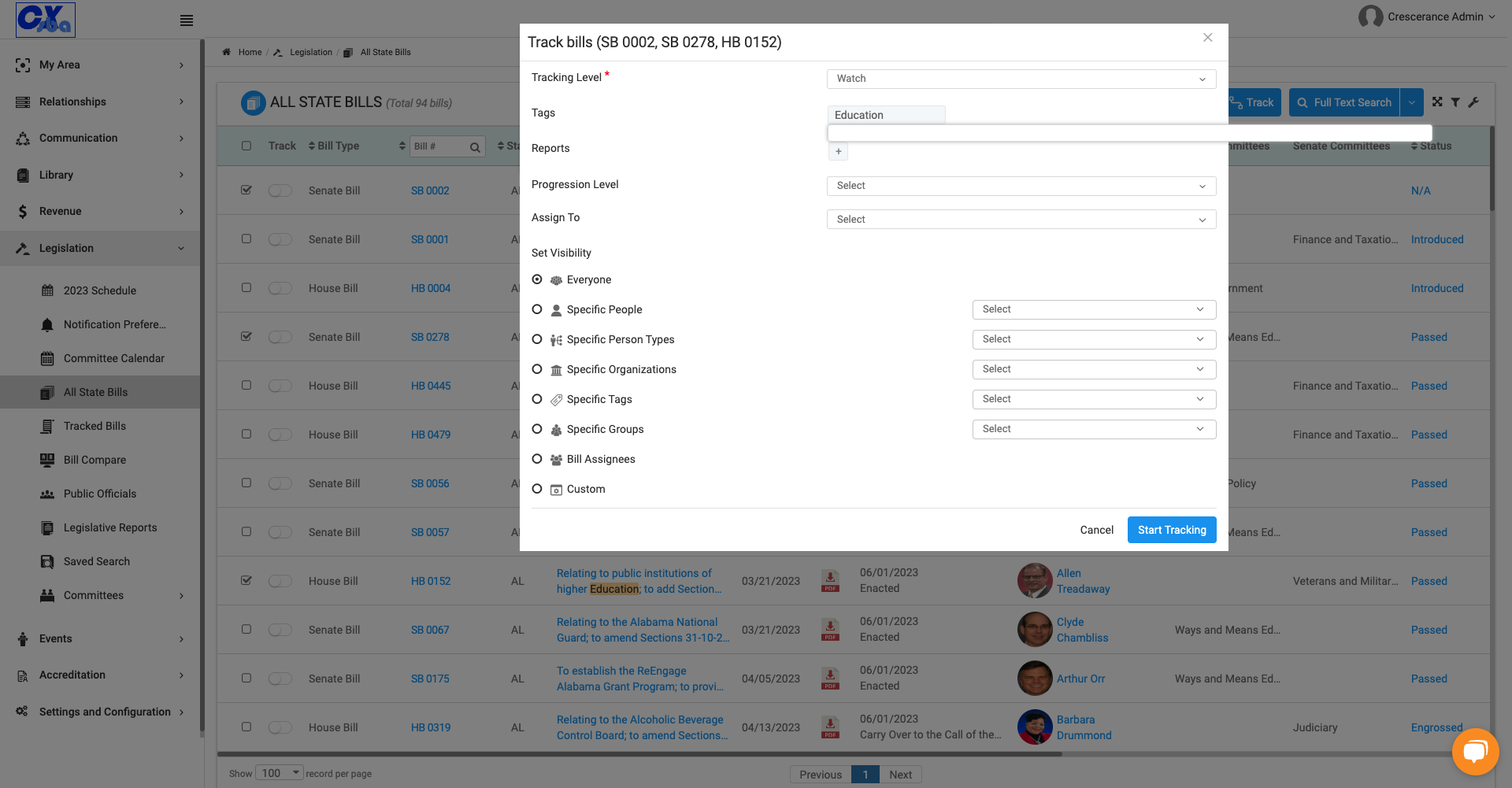Click Allen Treadaway's photo thumbnail

(1035, 581)
